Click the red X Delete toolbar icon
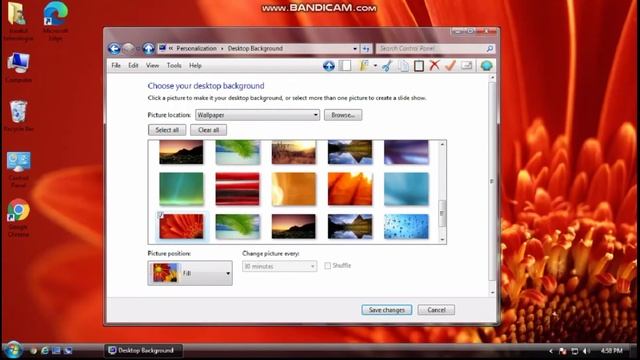640x360 pixels. (434, 65)
